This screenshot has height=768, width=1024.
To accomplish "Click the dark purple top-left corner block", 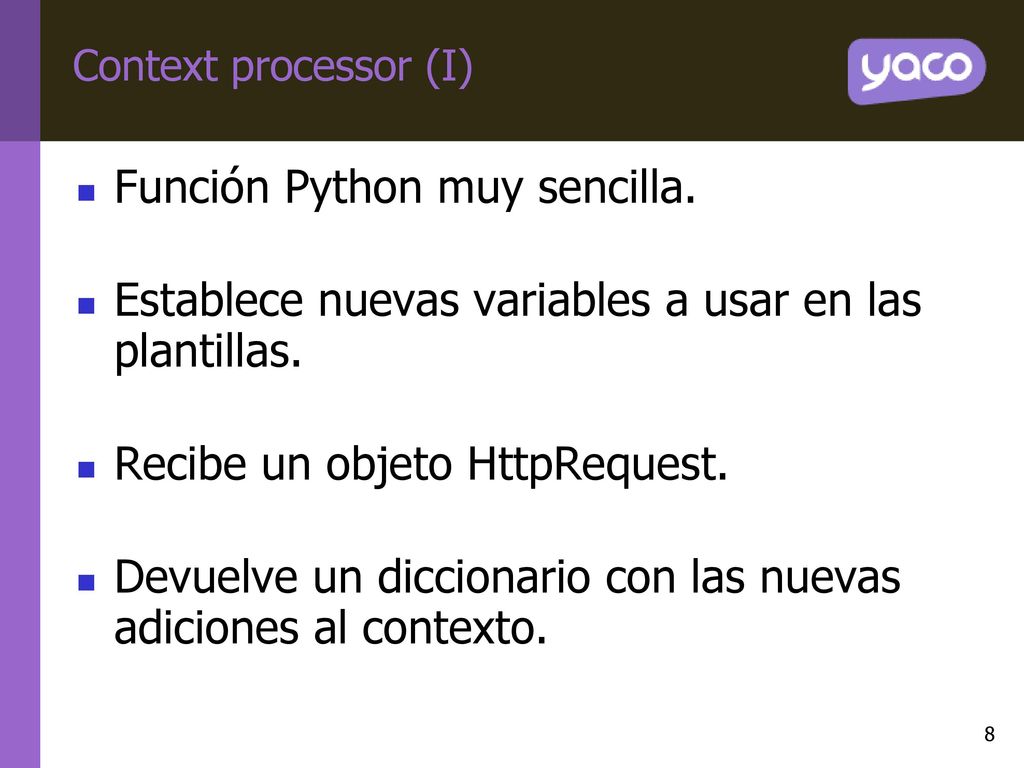I will pos(20,71).
